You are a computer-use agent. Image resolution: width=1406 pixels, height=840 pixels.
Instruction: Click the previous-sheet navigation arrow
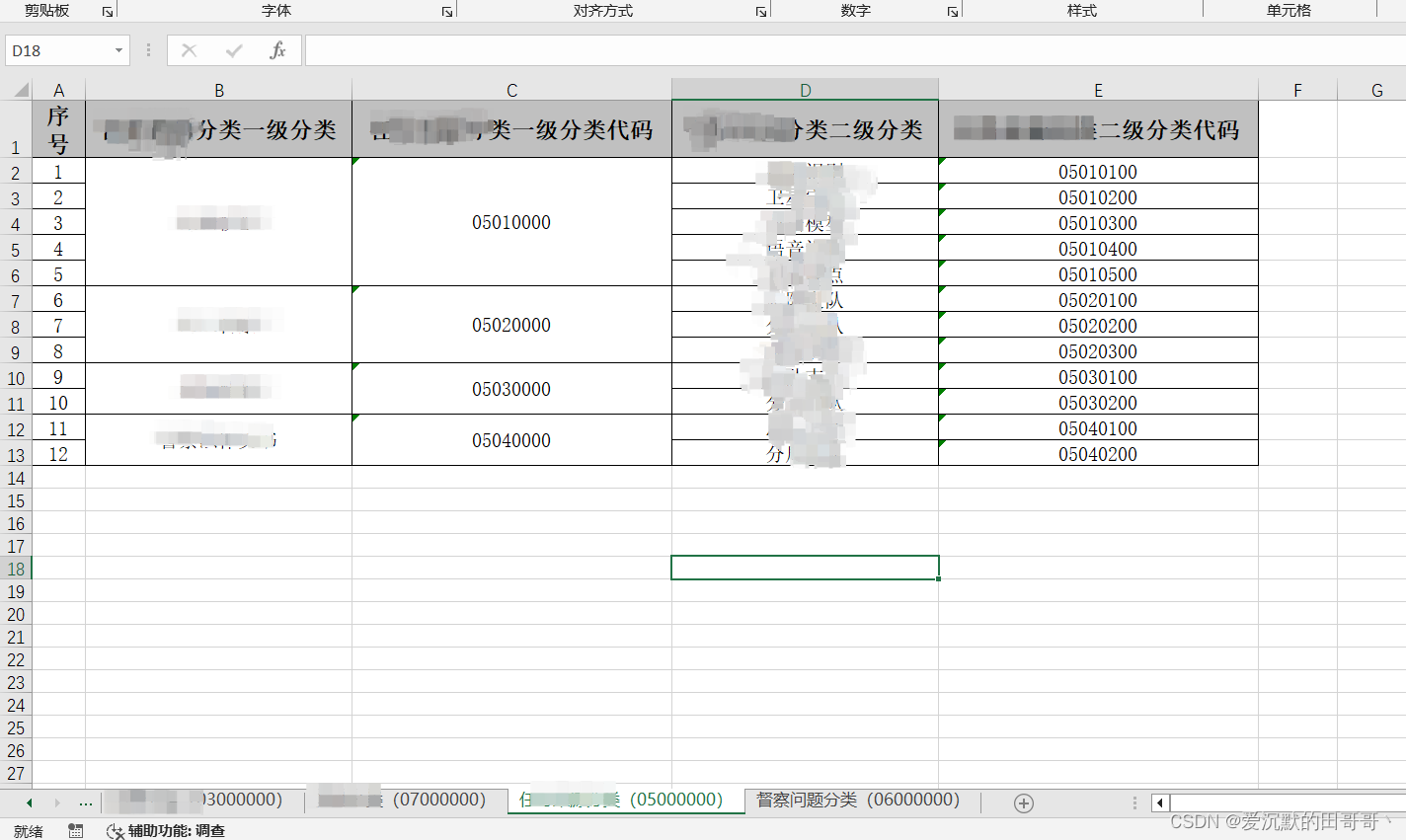[30, 802]
